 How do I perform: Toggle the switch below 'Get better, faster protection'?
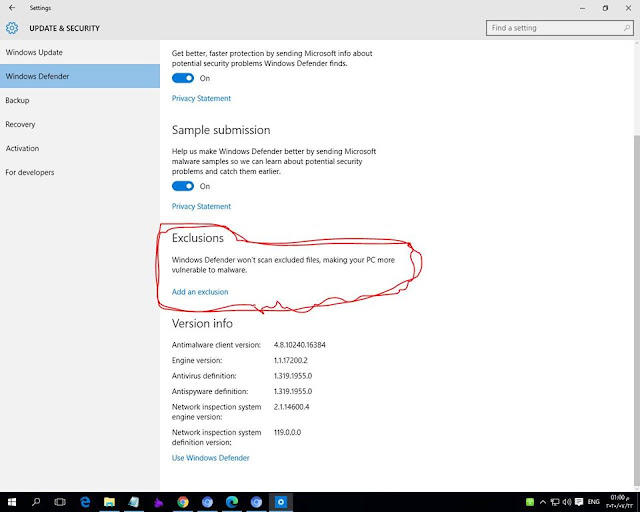tap(183, 78)
